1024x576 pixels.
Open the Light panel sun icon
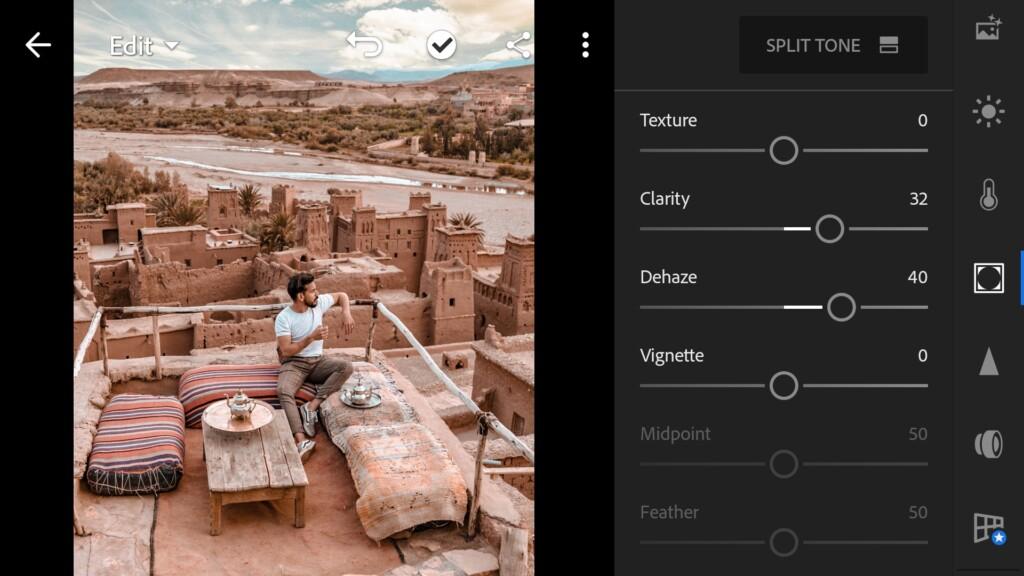(x=988, y=112)
